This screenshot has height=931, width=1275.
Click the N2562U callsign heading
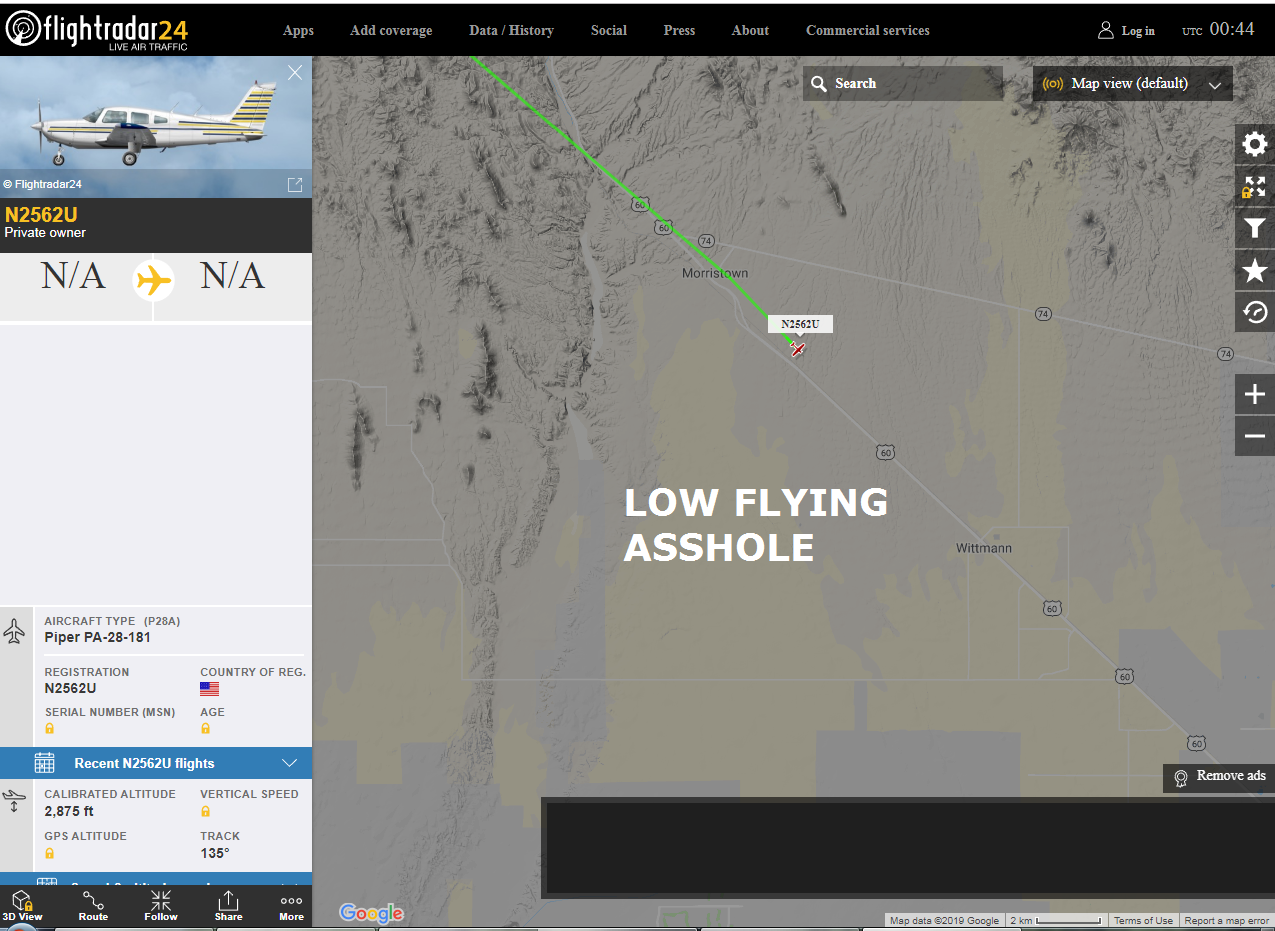point(41,215)
